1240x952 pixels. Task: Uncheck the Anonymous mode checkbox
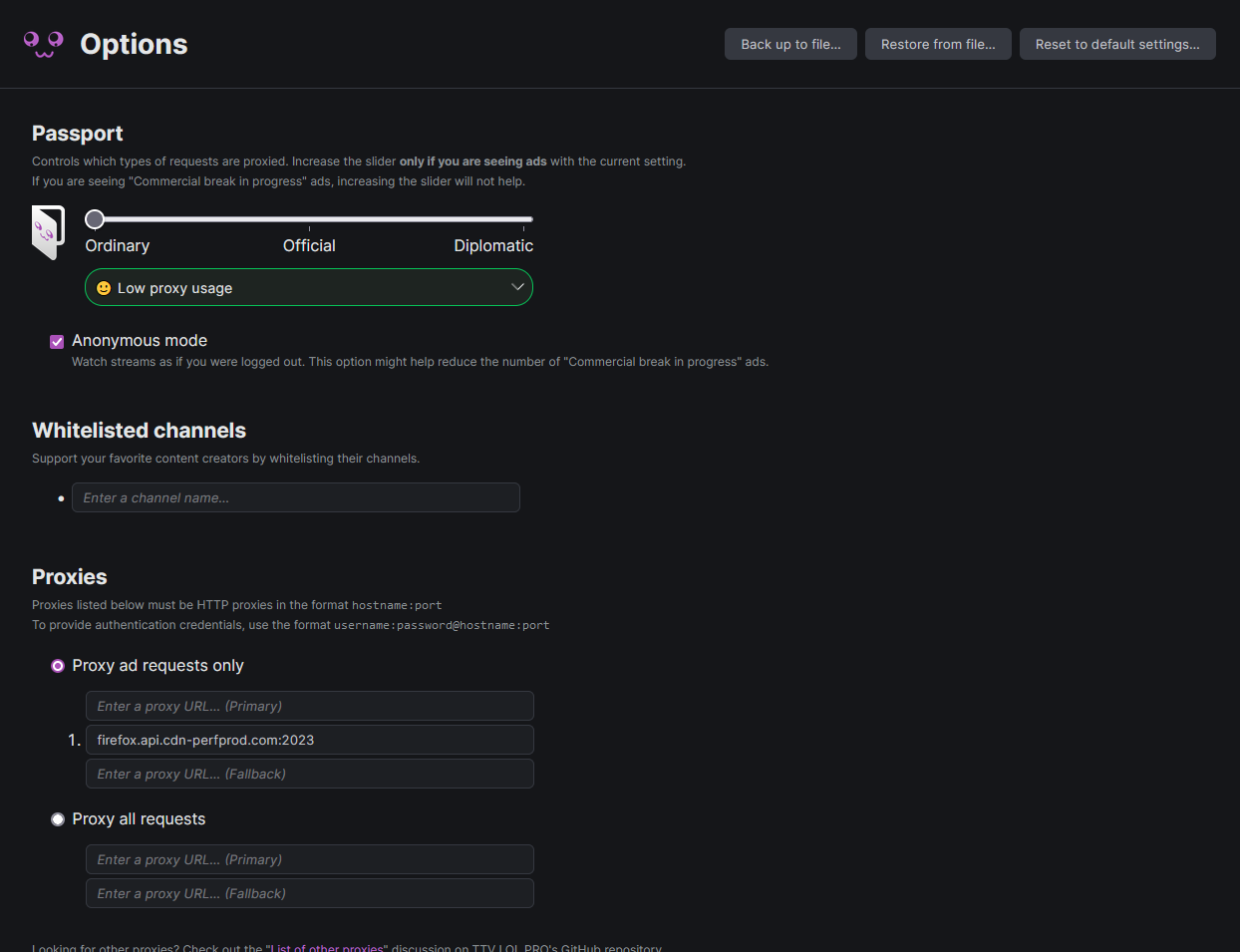click(57, 342)
